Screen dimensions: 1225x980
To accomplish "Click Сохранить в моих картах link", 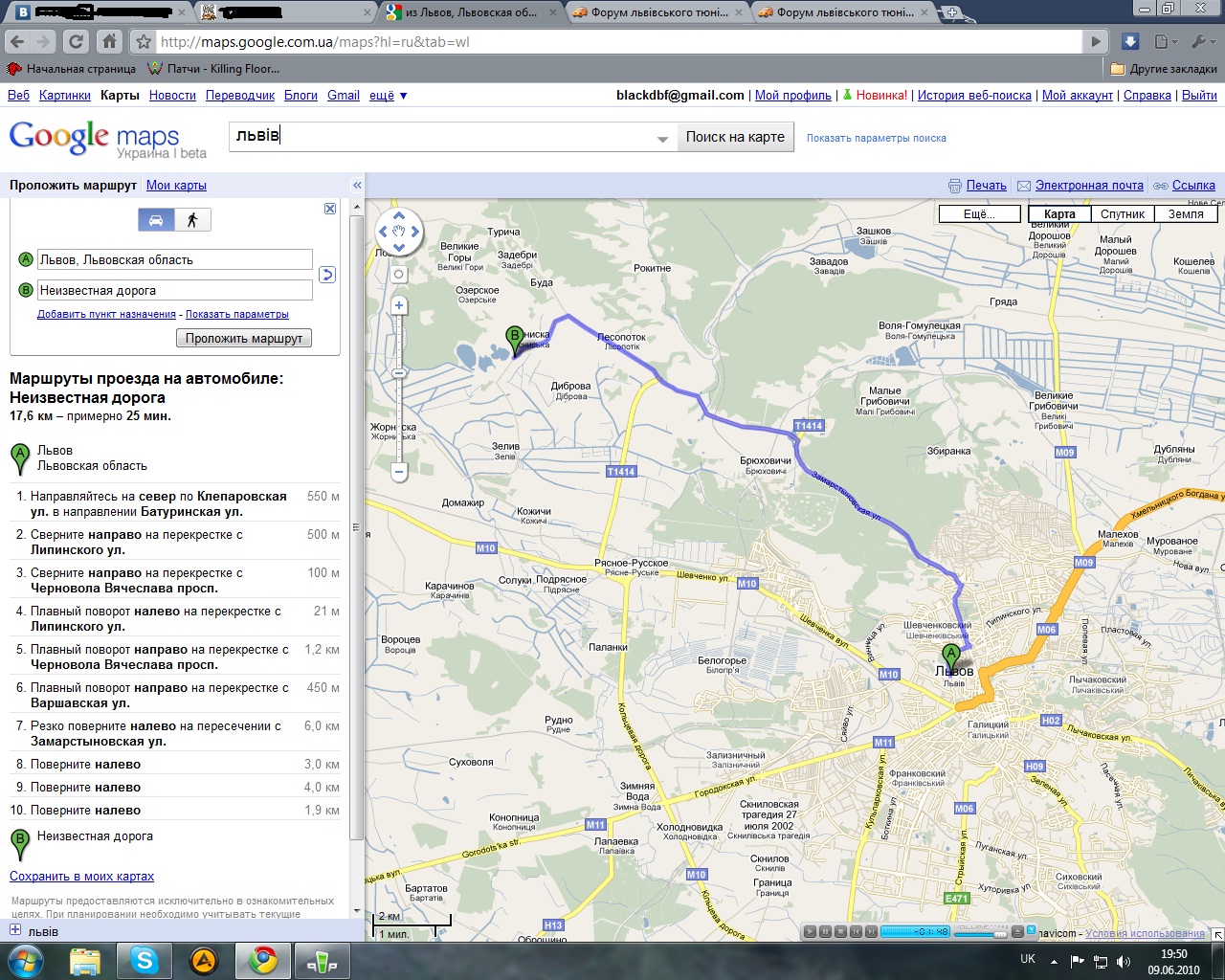I will click(x=81, y=877).
